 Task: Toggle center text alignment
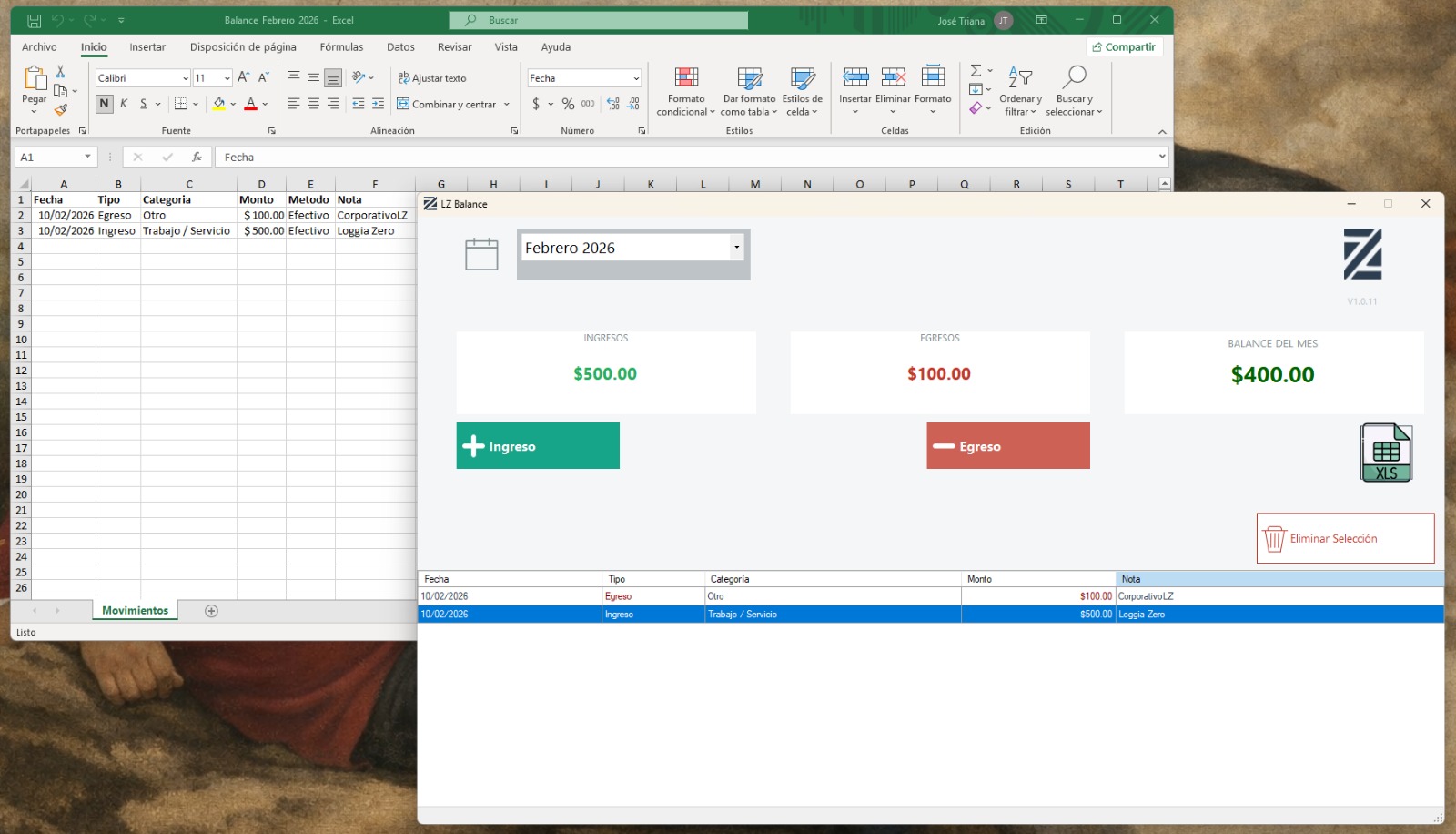coord(314,104)
